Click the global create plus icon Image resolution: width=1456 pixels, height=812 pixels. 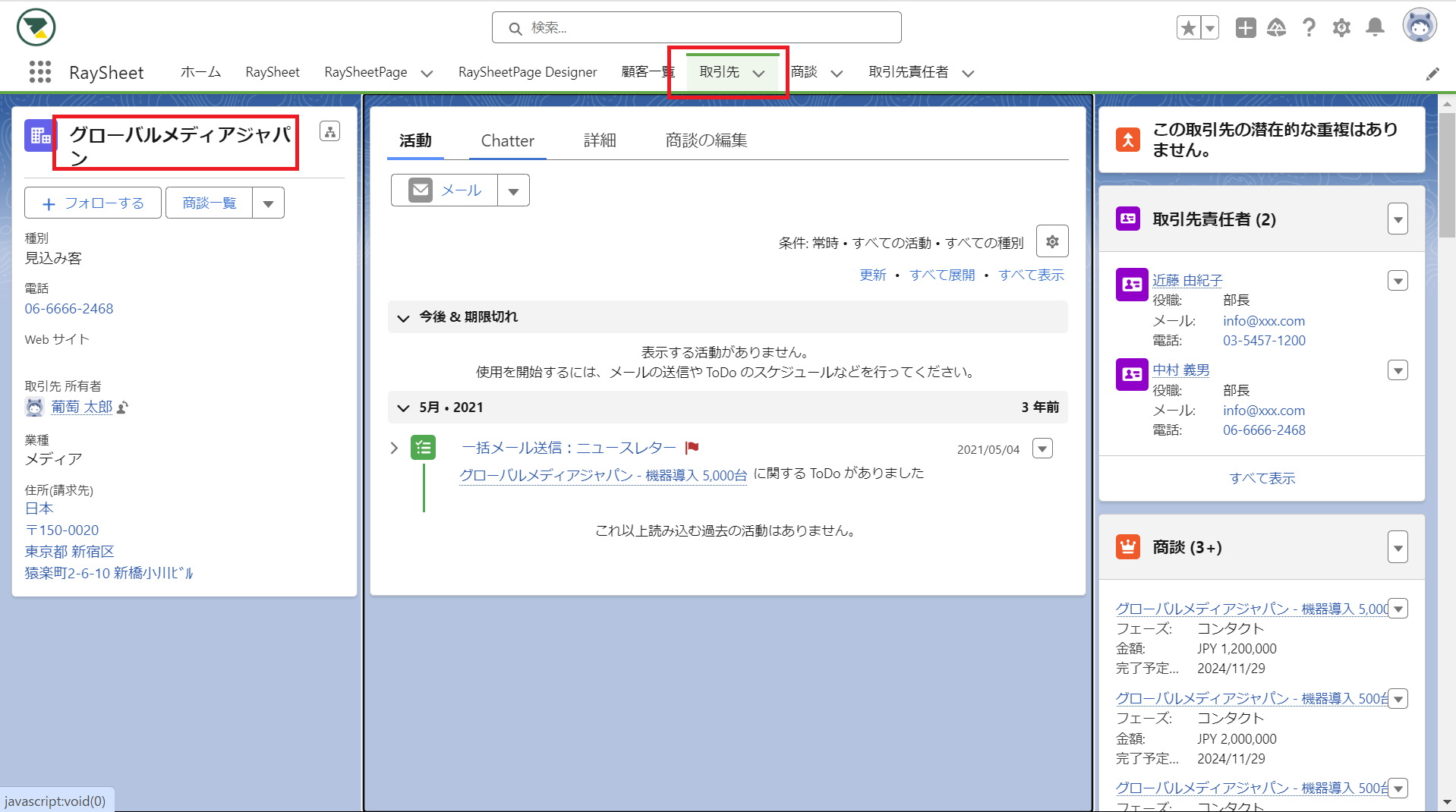1245,28
